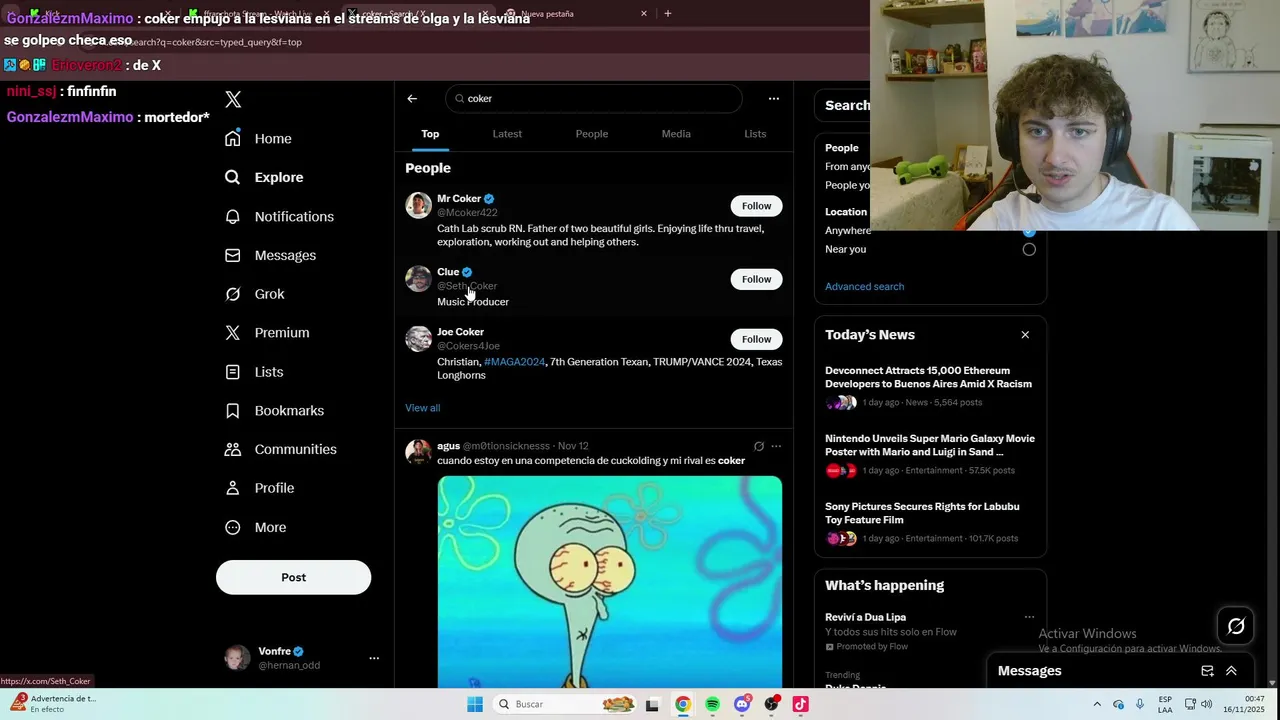
Task: Select the Near you location radio
Action: pos(1029,249)
